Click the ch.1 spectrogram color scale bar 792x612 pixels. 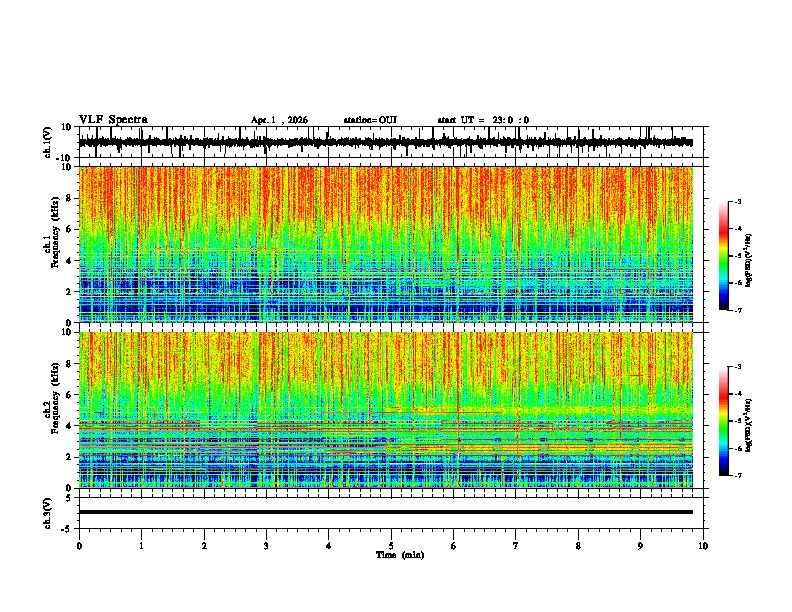723,256
